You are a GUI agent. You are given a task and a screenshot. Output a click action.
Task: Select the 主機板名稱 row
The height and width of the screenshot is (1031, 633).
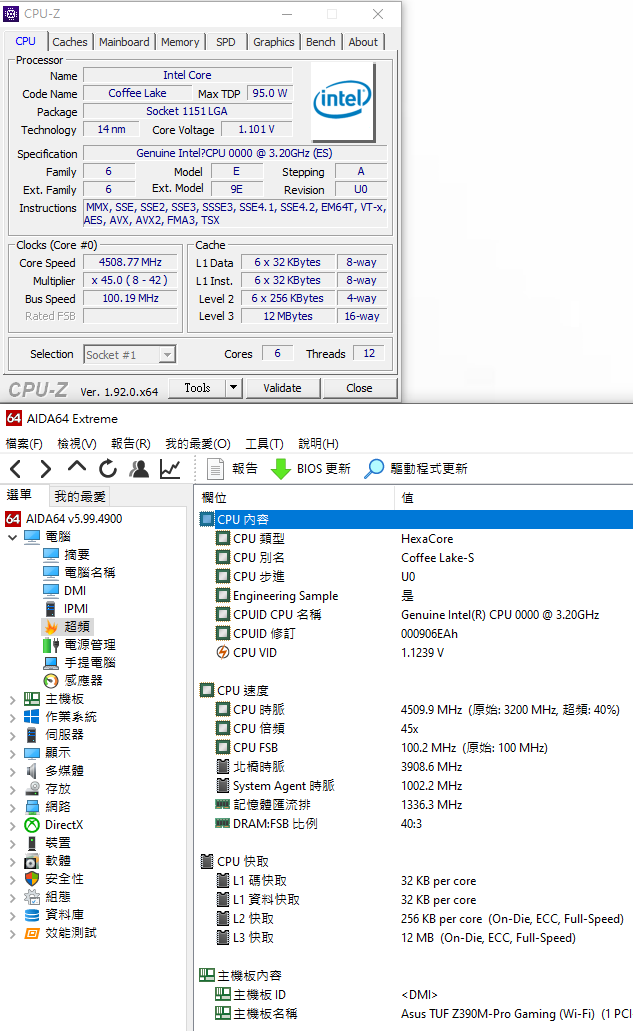point(416,1014)
